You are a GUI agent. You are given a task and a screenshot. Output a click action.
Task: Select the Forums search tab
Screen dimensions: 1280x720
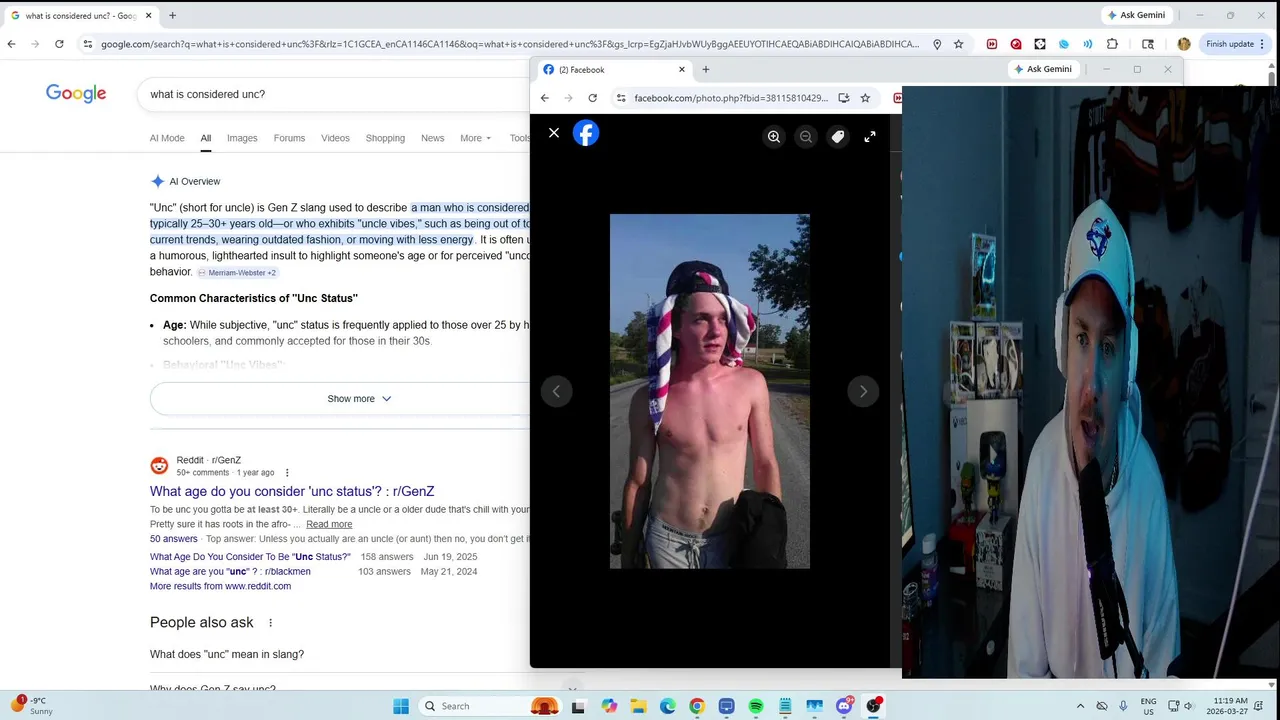coord(289,138)
